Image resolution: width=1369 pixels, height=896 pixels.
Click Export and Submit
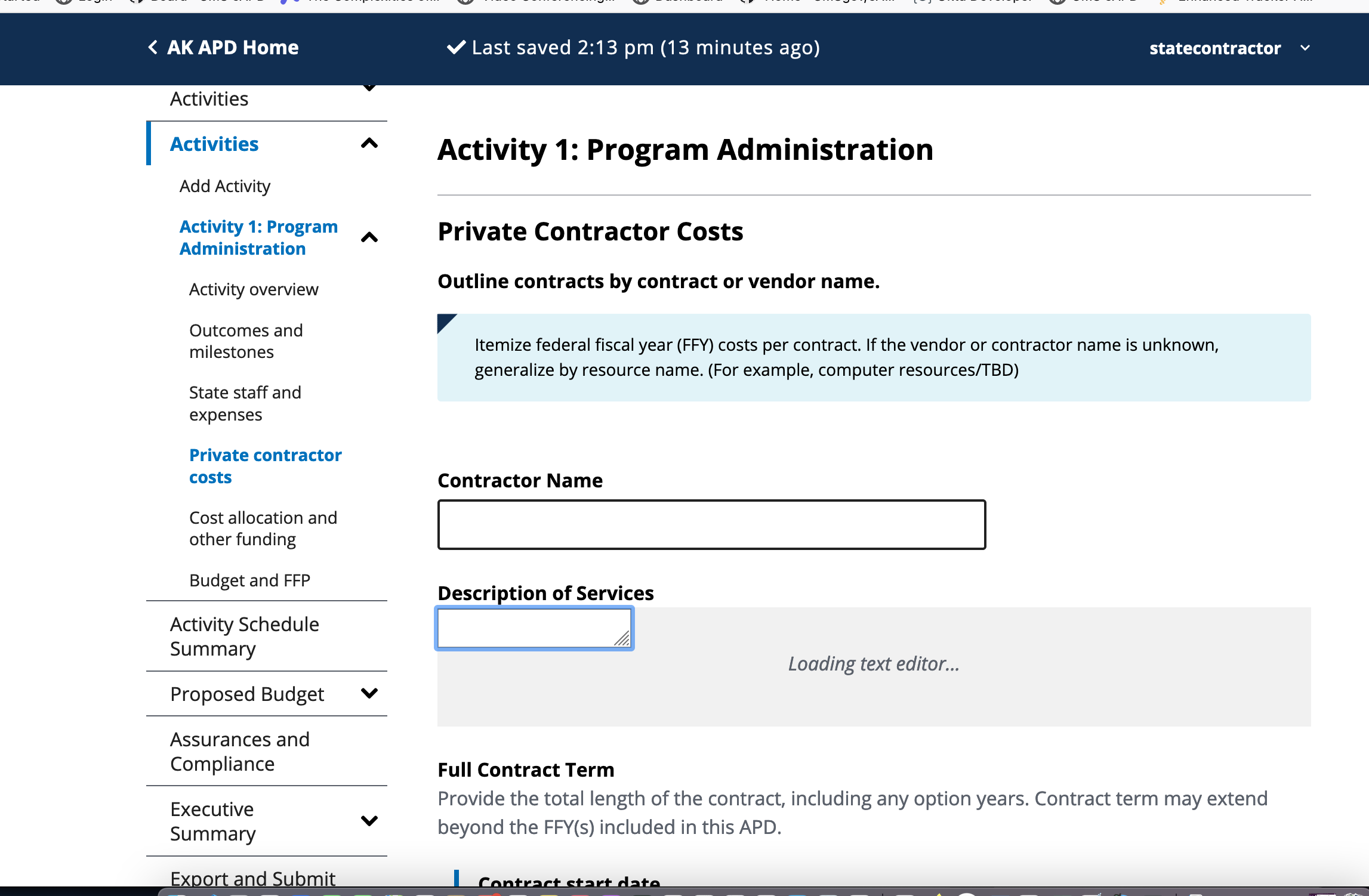[252, 878]
